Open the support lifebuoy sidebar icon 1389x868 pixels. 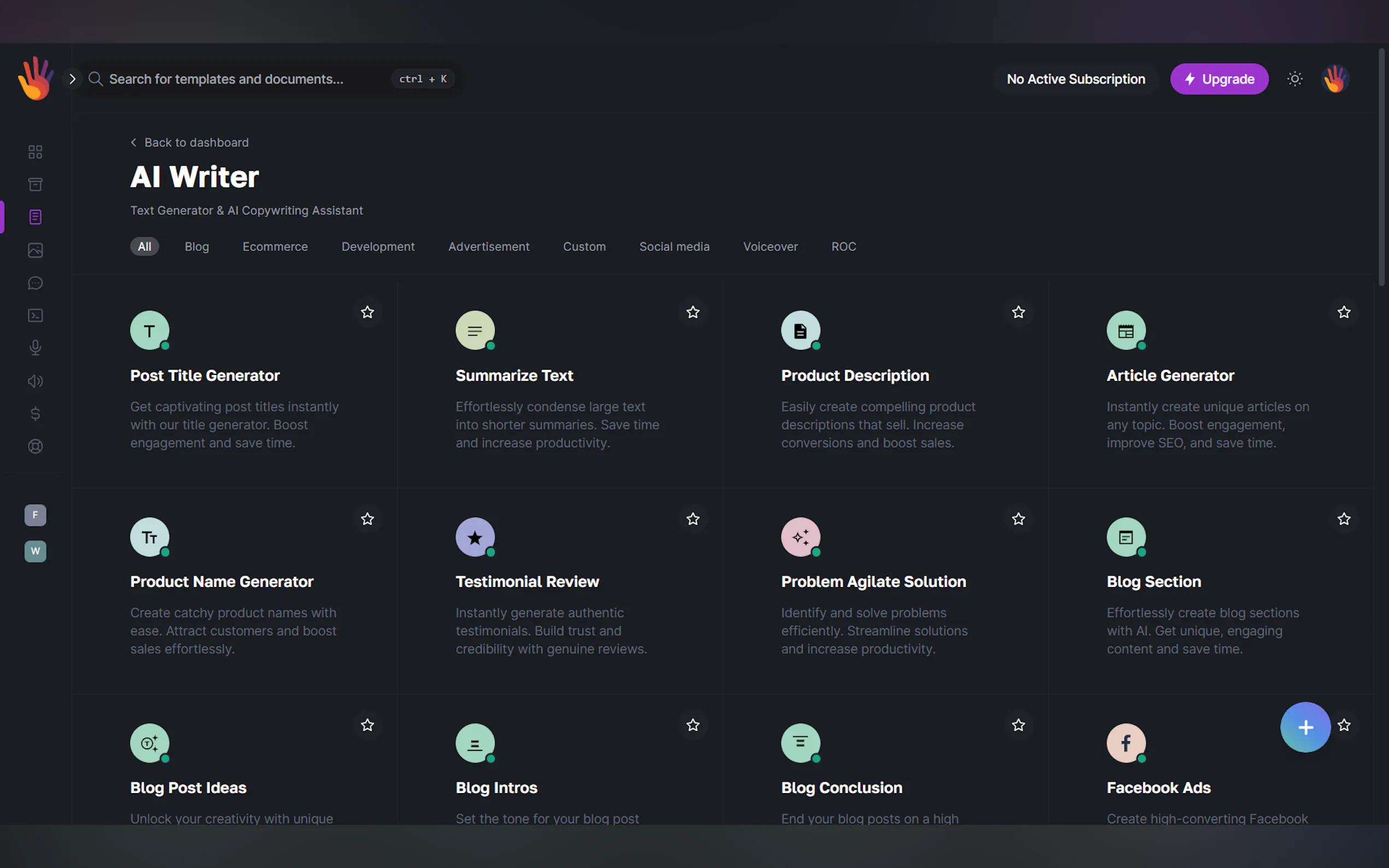(35, 447)
